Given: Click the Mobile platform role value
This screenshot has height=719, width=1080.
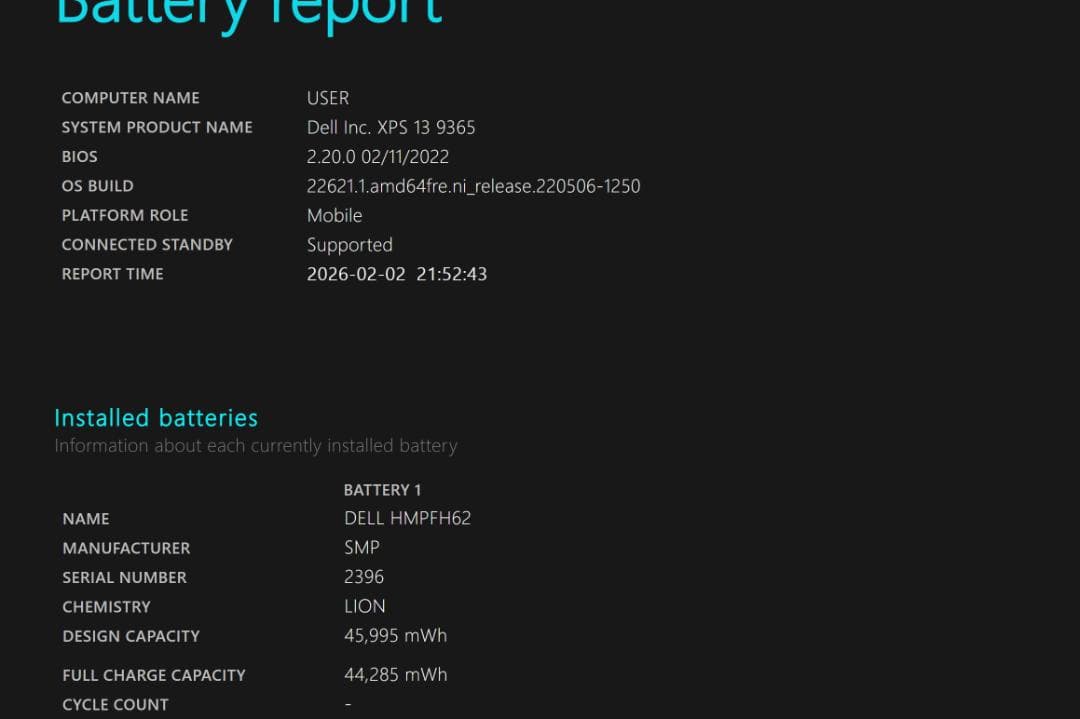Looking at the screenshot, I should [334, 215].
